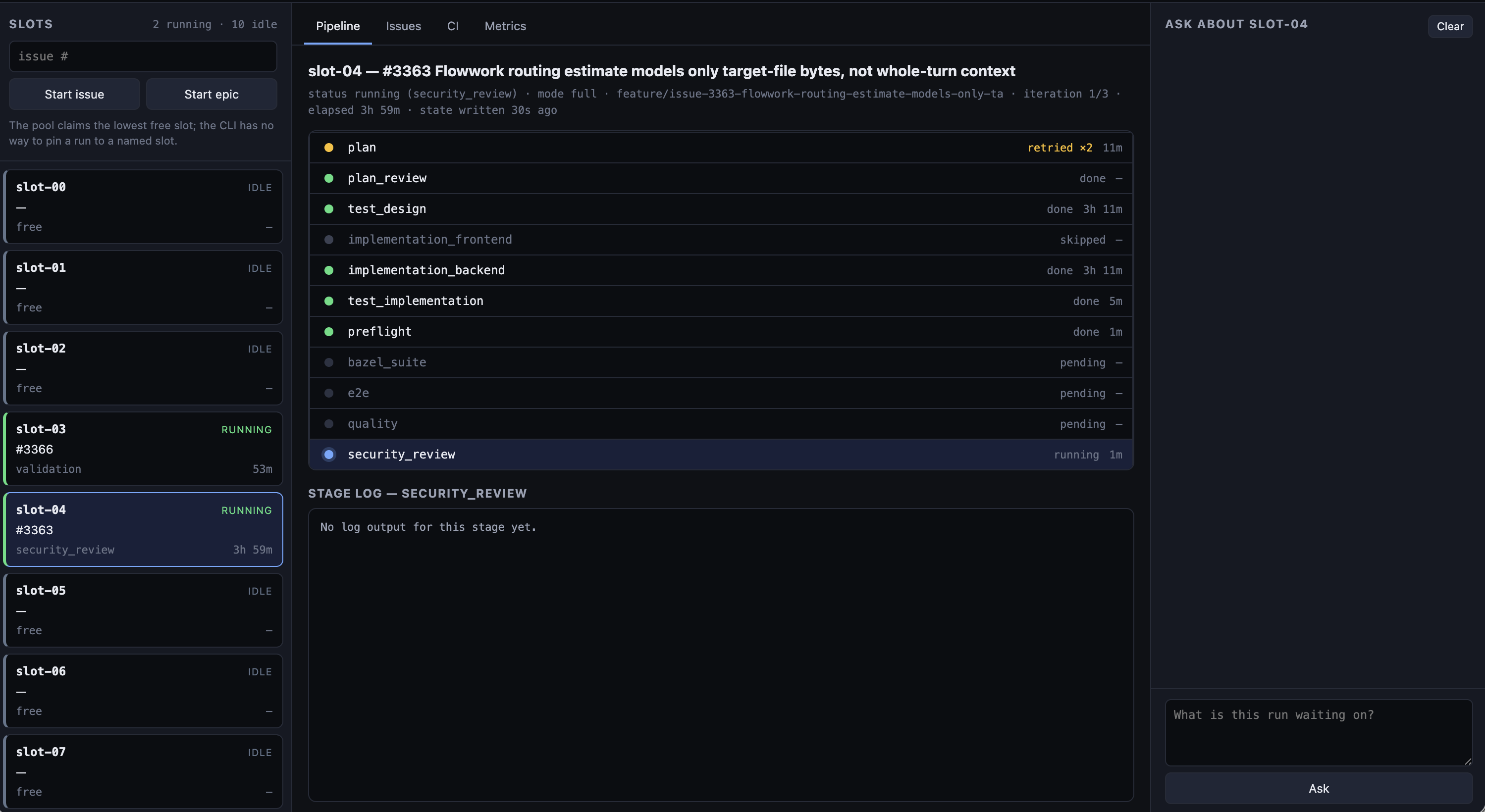Click the gray dot for bazel_suite
Image resolution: width=1485 pixels, height=812 pixels.
click(x=328, y=362)
